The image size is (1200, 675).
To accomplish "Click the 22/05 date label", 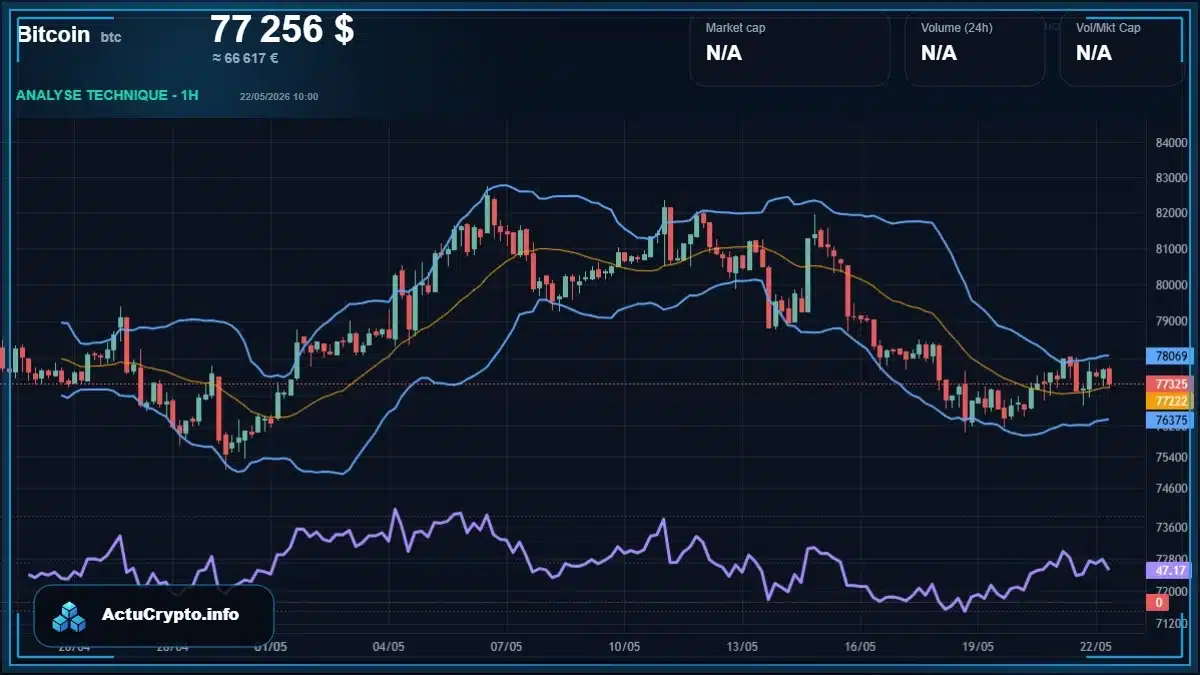I will (1096, 647).
